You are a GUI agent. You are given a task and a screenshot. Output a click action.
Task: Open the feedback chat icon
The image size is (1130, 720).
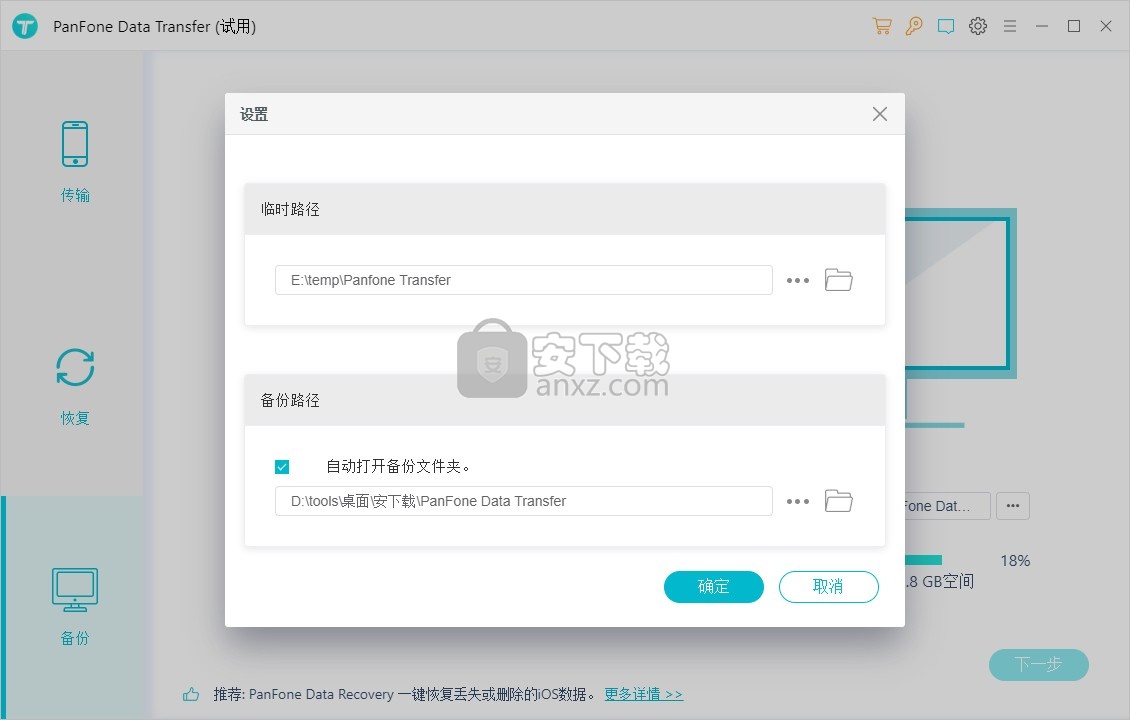(x=946, y=27)
